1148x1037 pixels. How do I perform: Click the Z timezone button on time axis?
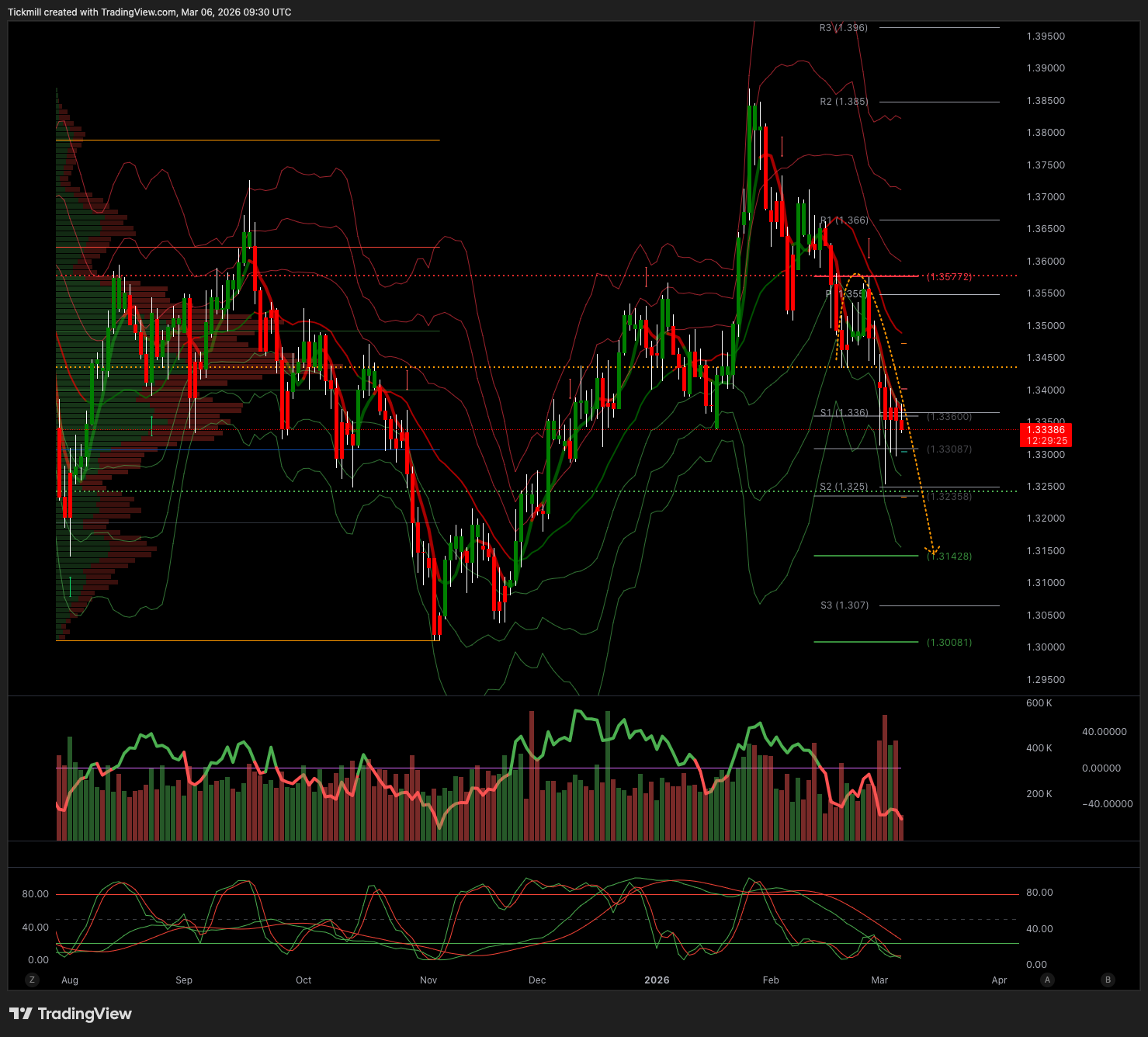click(x=32, y=980)
